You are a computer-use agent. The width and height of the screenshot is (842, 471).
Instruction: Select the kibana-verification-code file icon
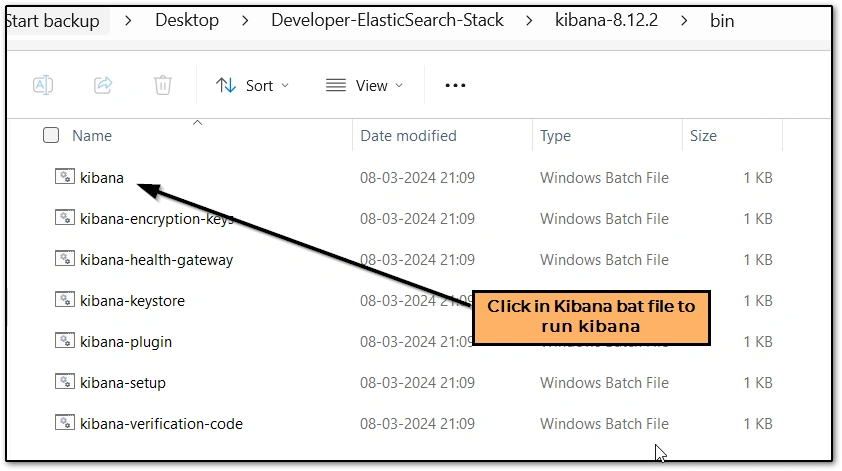(64, 422)
